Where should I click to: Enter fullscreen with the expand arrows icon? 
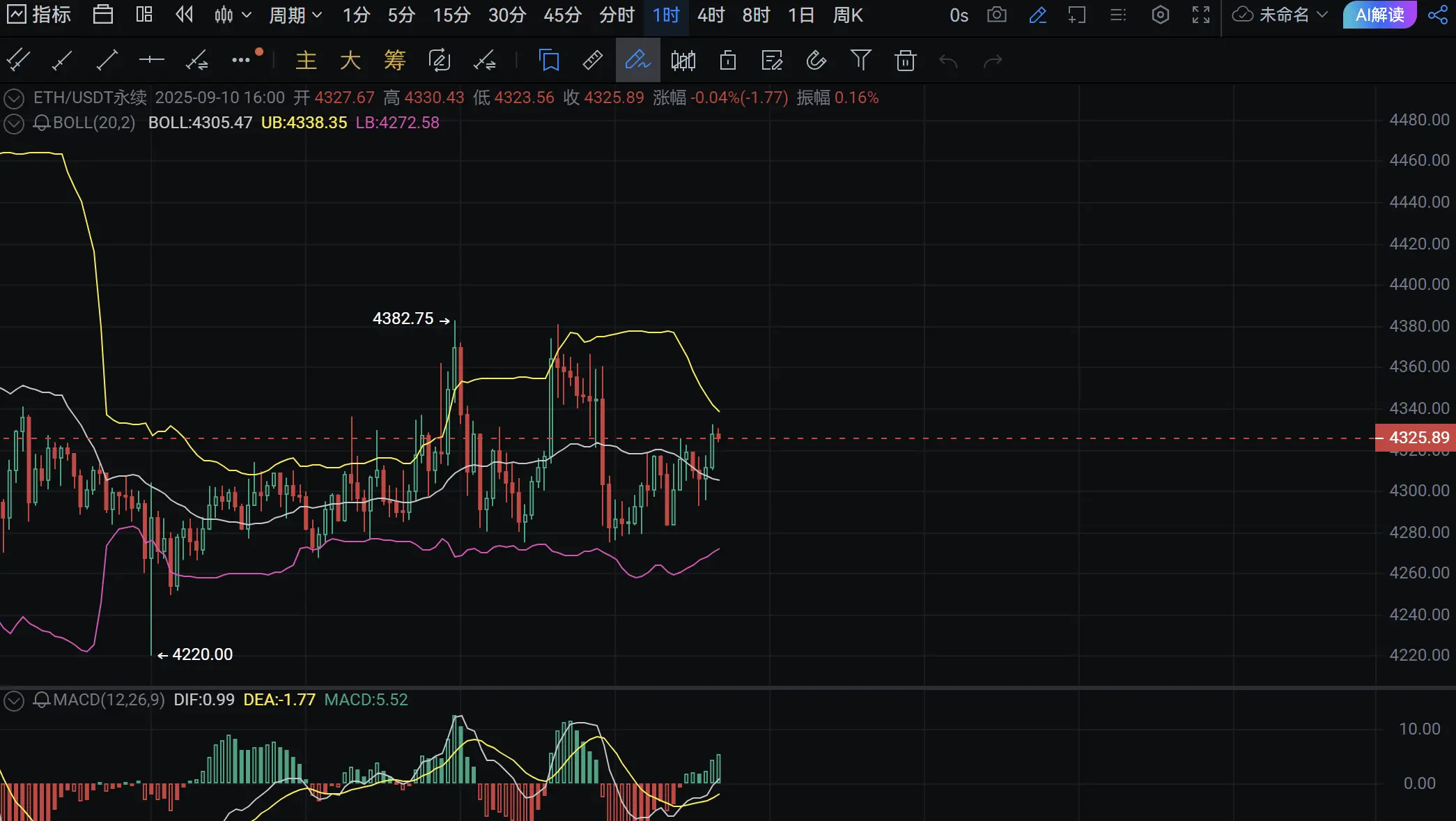click(x=1201, y=15)
